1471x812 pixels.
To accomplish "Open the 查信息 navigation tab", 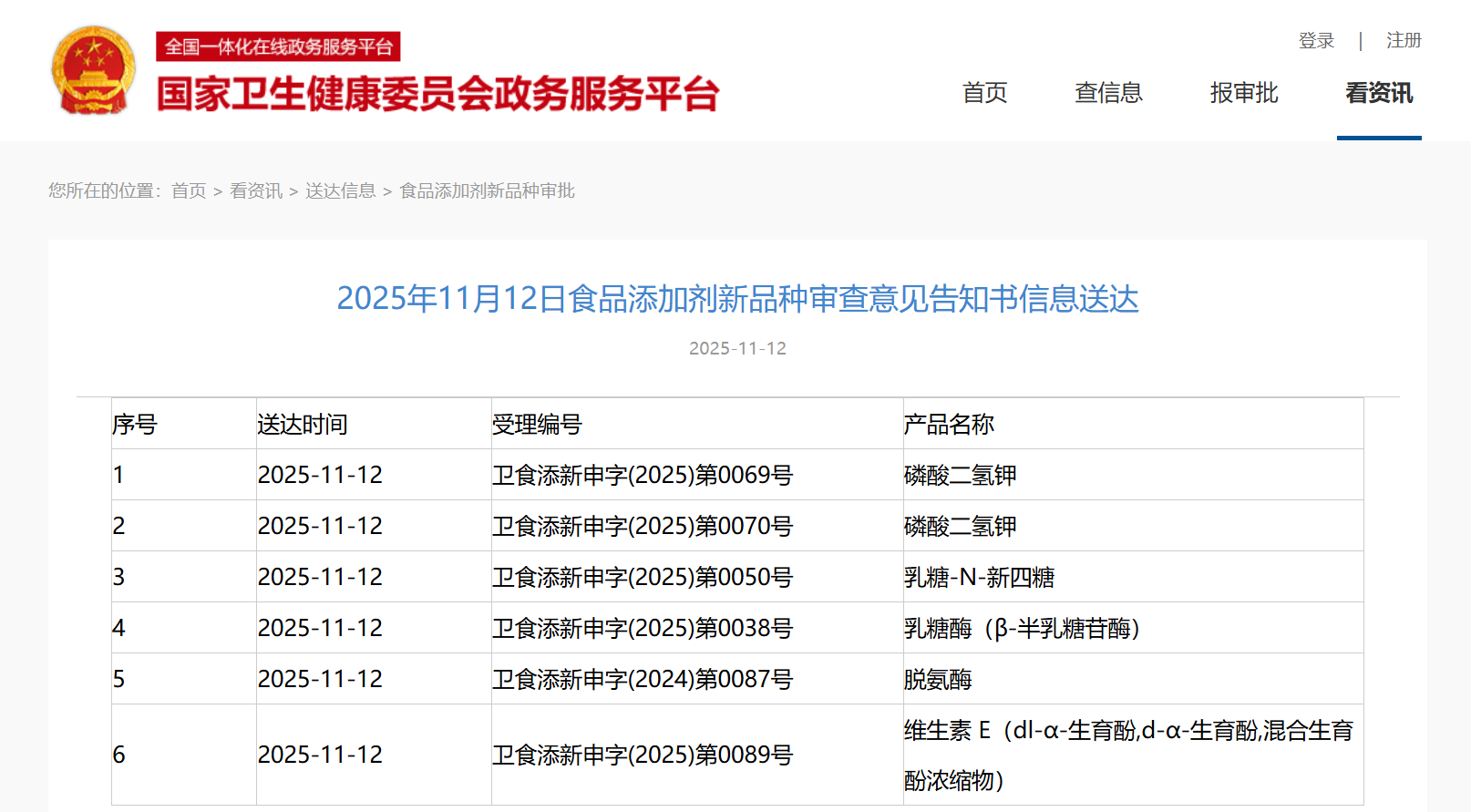I will coord(1108,93).
